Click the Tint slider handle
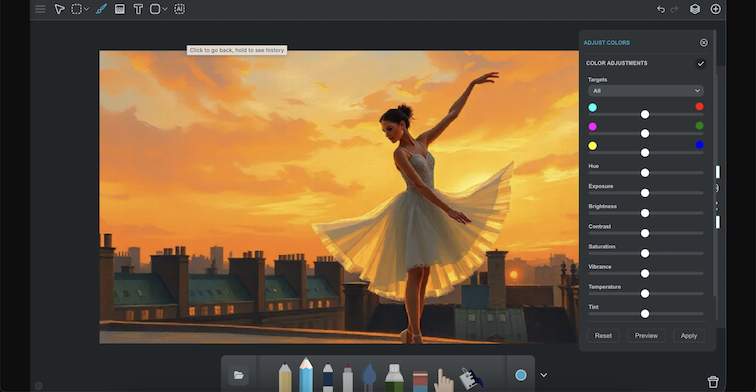756x392 pixels. click(645, 314)
